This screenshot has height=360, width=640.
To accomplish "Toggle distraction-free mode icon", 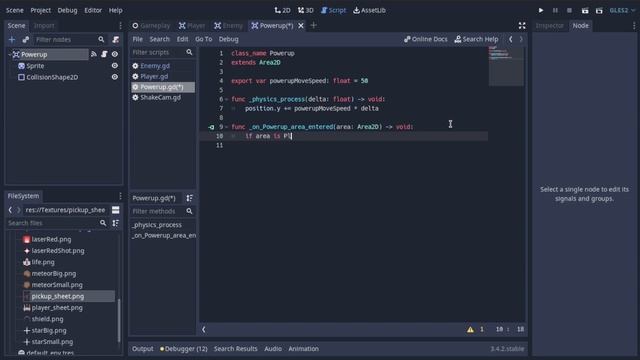I will pyautogui.click(x=522, y=26).
